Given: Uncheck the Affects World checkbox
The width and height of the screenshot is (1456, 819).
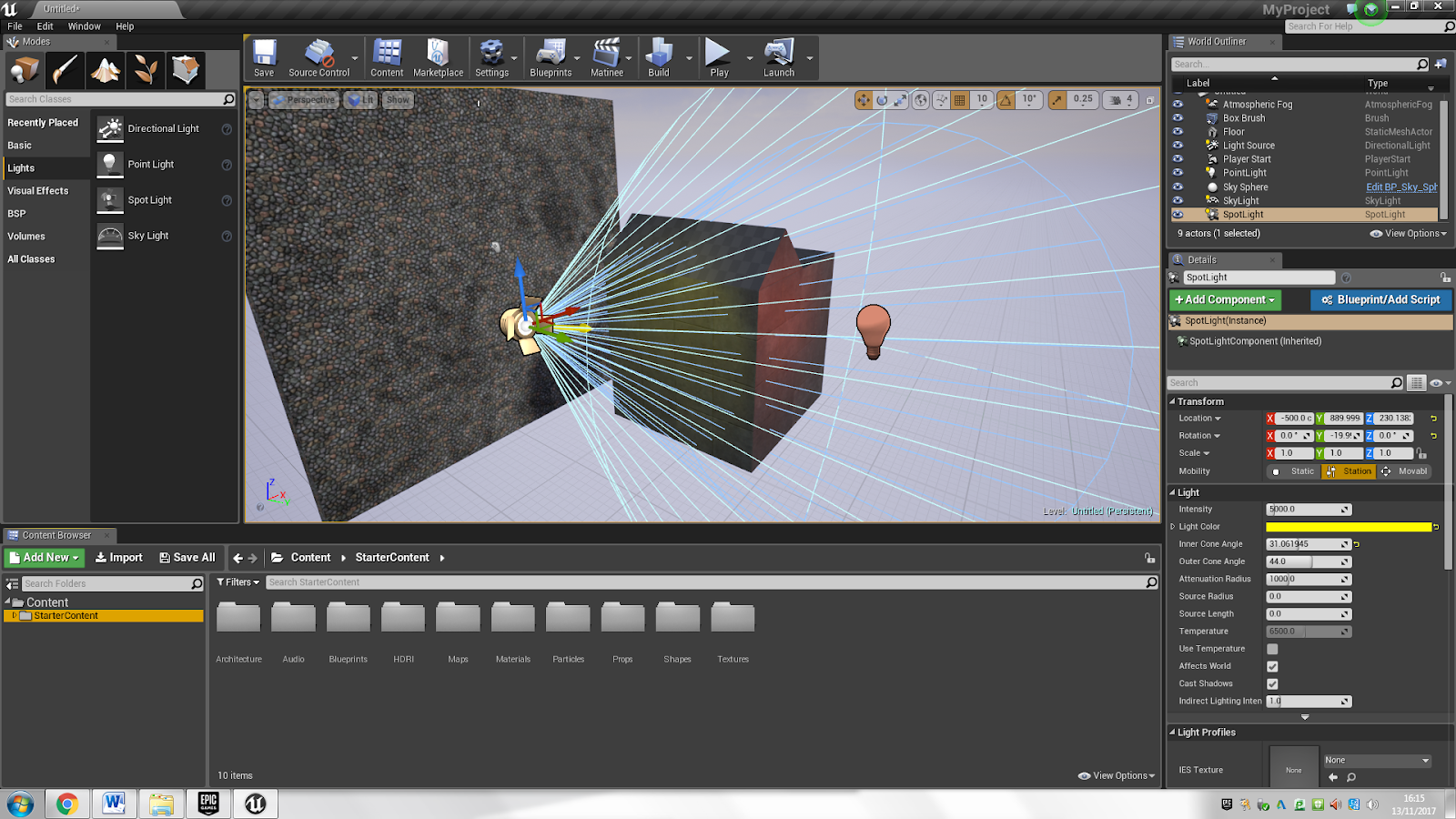Looking at the screenshot, I should [1272, 666].
